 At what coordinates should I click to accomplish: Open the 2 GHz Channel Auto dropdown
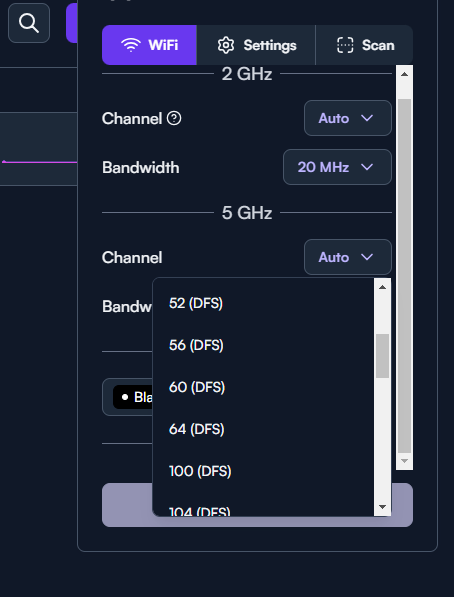348,118
